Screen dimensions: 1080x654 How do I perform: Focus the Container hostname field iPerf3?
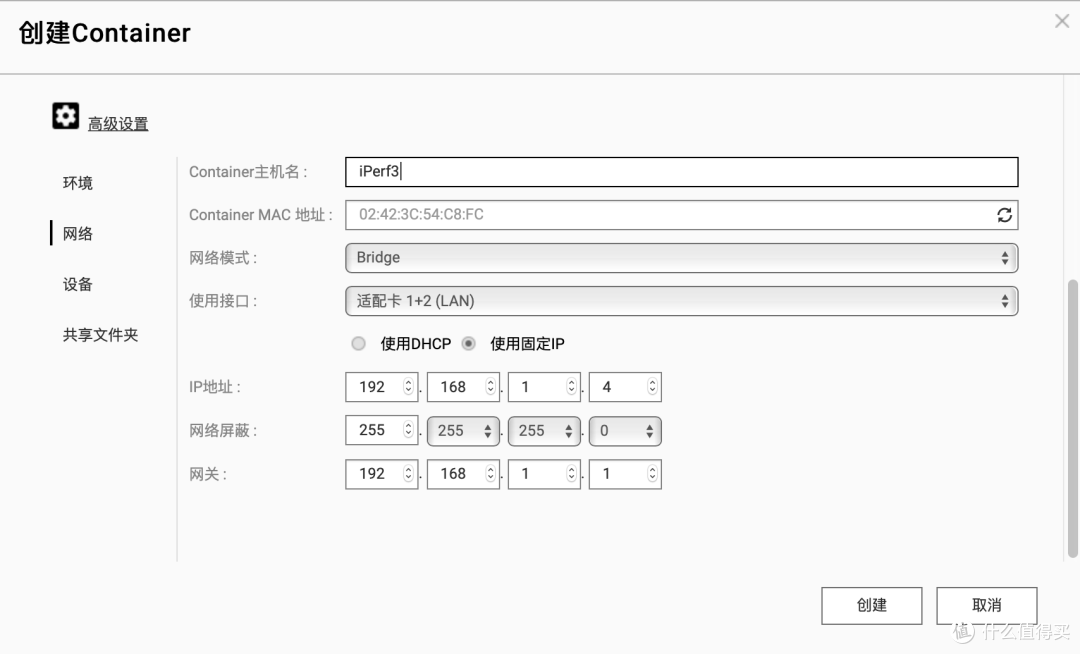681,171
